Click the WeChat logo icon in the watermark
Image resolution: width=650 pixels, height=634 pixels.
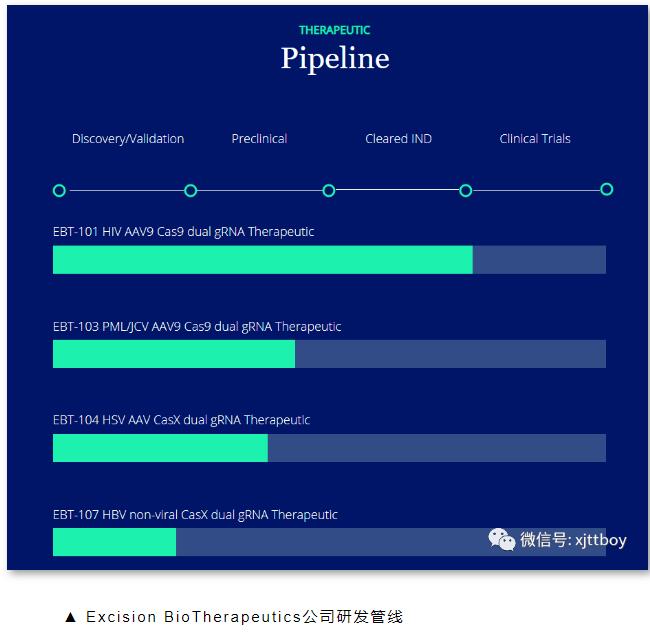[x=501, y=539]
